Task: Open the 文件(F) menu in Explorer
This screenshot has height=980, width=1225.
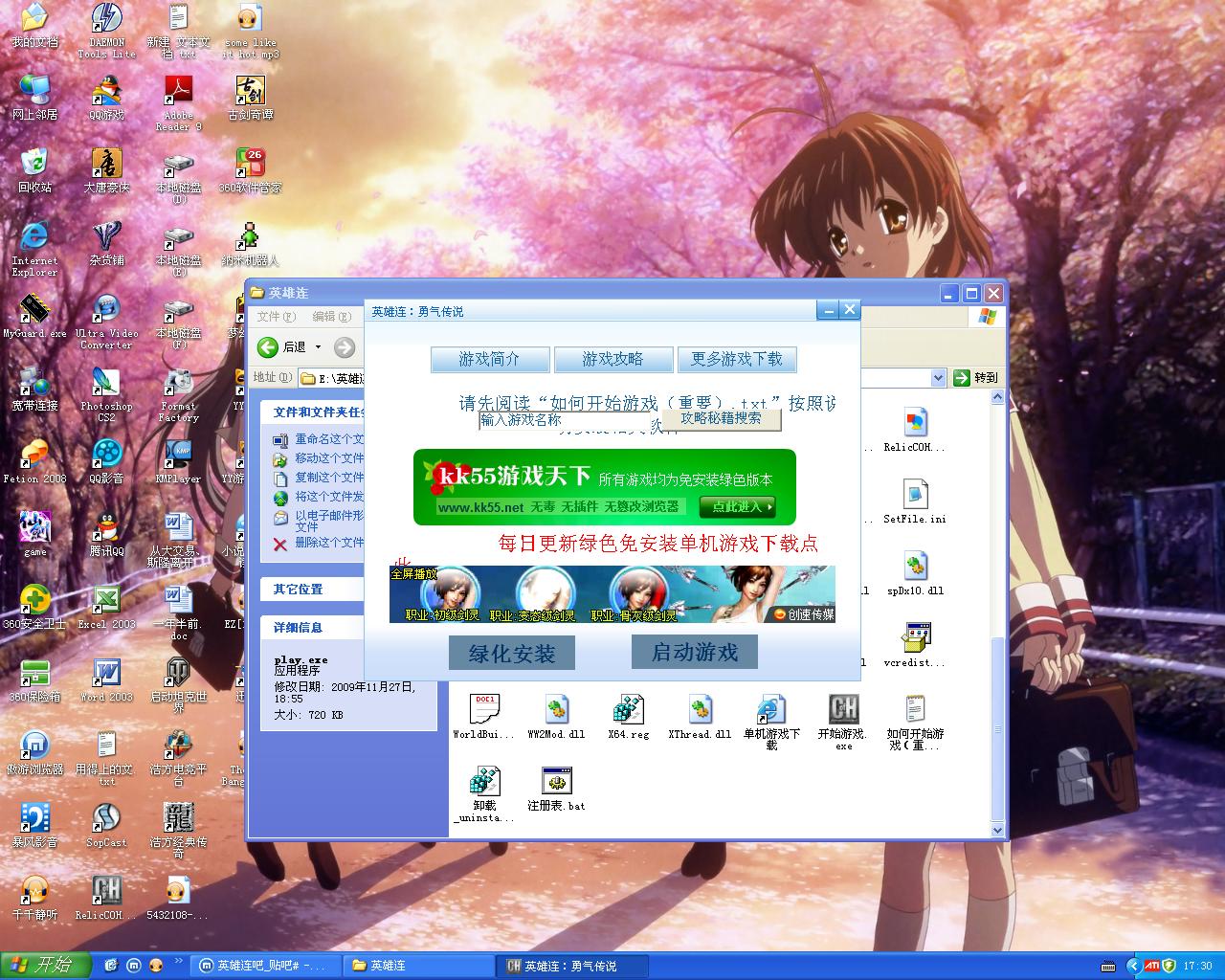Action: tap(277, 317)
